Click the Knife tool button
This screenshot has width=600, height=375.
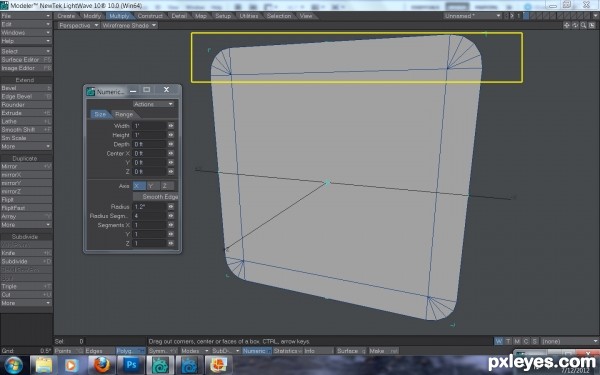point(26,253)
